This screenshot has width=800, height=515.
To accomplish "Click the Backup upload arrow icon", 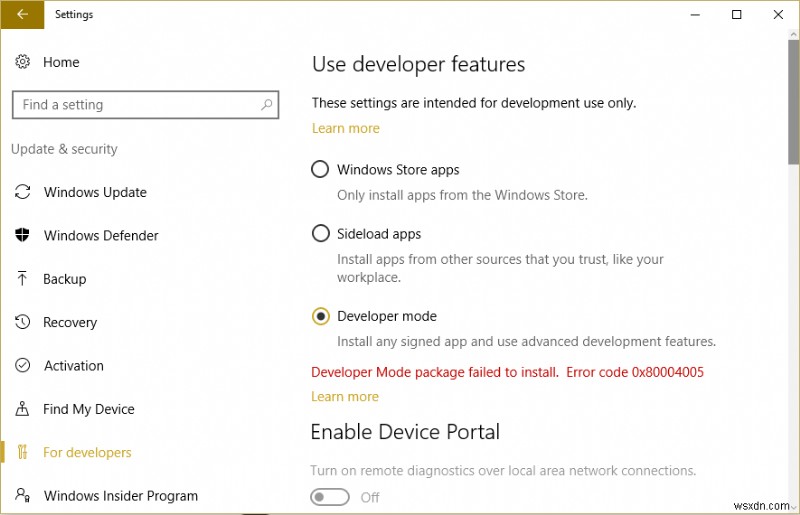I will click(22, 279).
